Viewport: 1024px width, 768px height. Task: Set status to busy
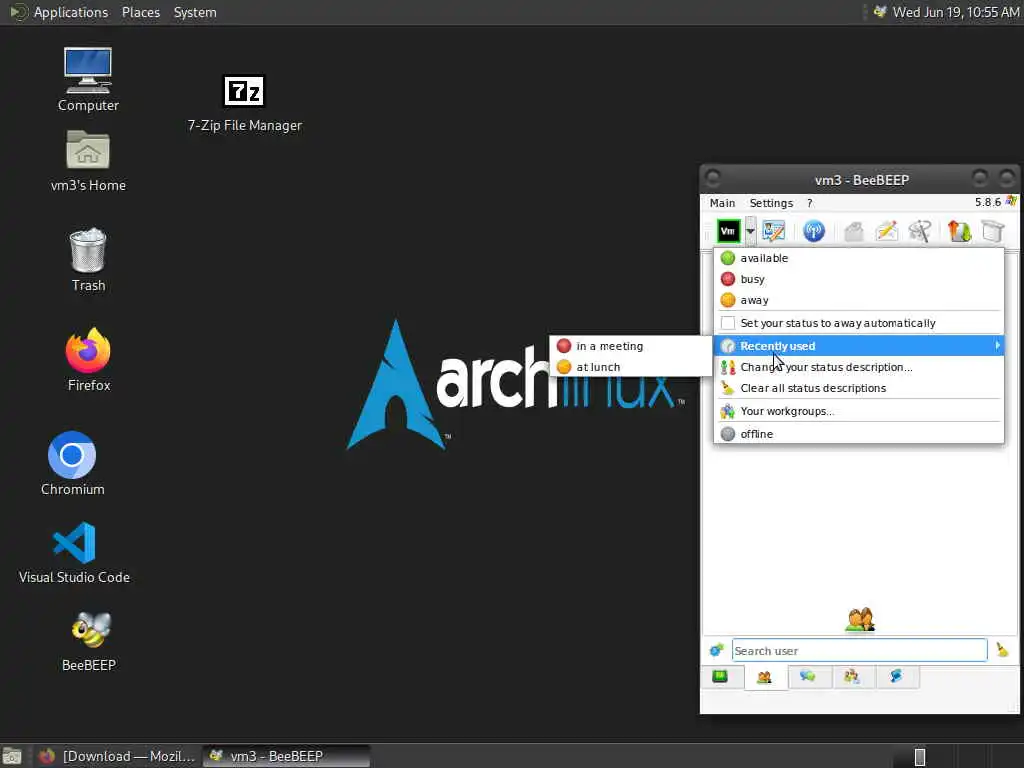pyautogui.click(x=858, y=279)
